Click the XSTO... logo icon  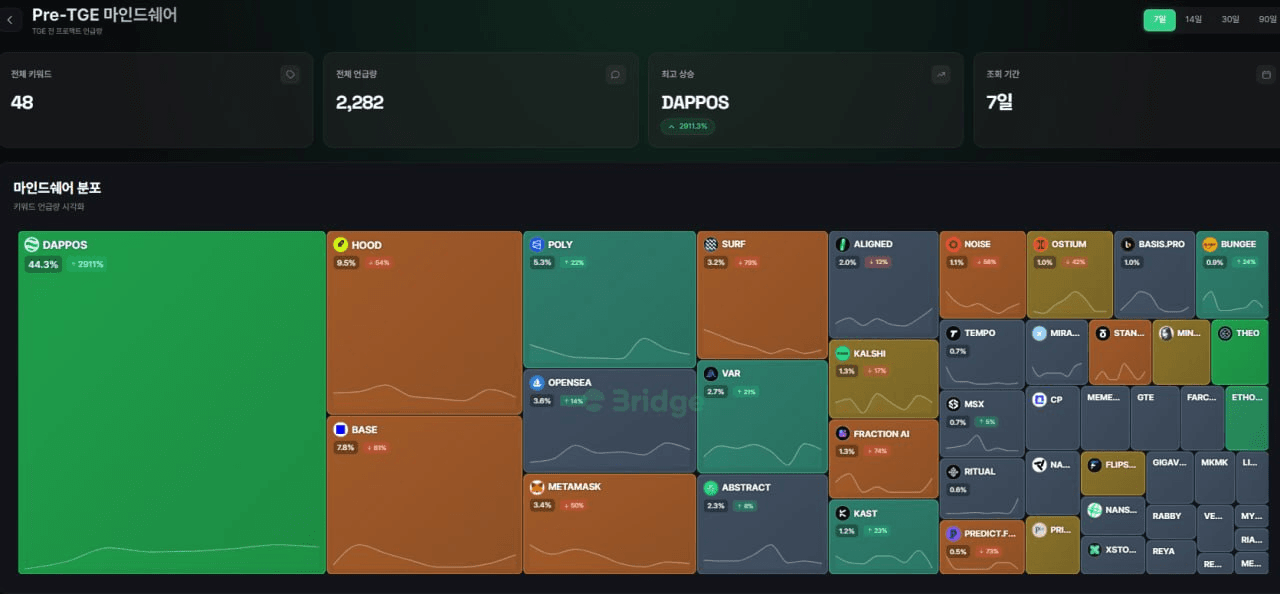(1095, 550)
